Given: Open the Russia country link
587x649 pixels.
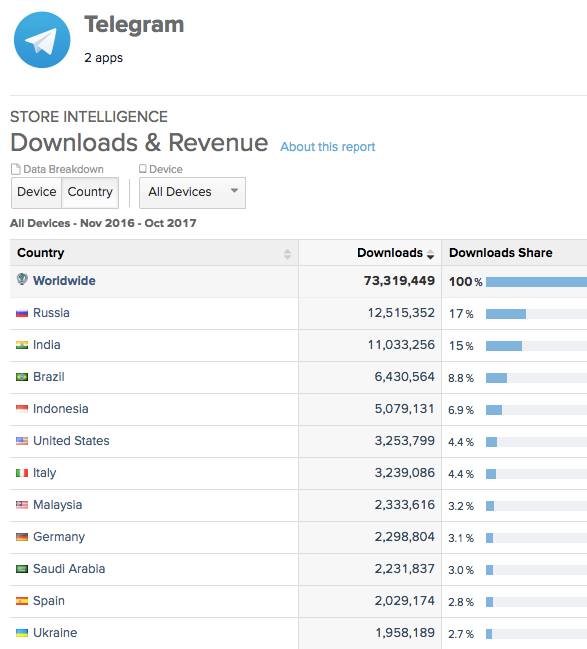Looking at the screenshot, I should (x=51, y=313).
